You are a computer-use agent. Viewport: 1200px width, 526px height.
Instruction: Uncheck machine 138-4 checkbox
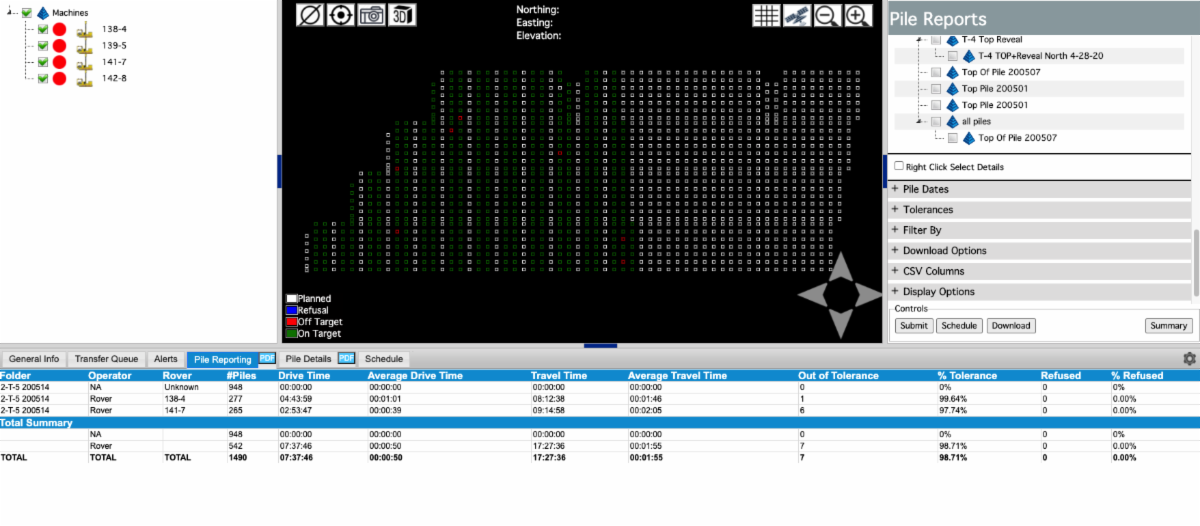[x=43, y=30]
